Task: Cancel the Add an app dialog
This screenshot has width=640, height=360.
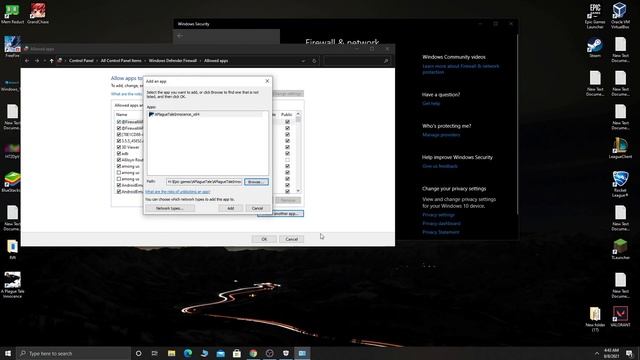Action: click(x=257, y=208)
